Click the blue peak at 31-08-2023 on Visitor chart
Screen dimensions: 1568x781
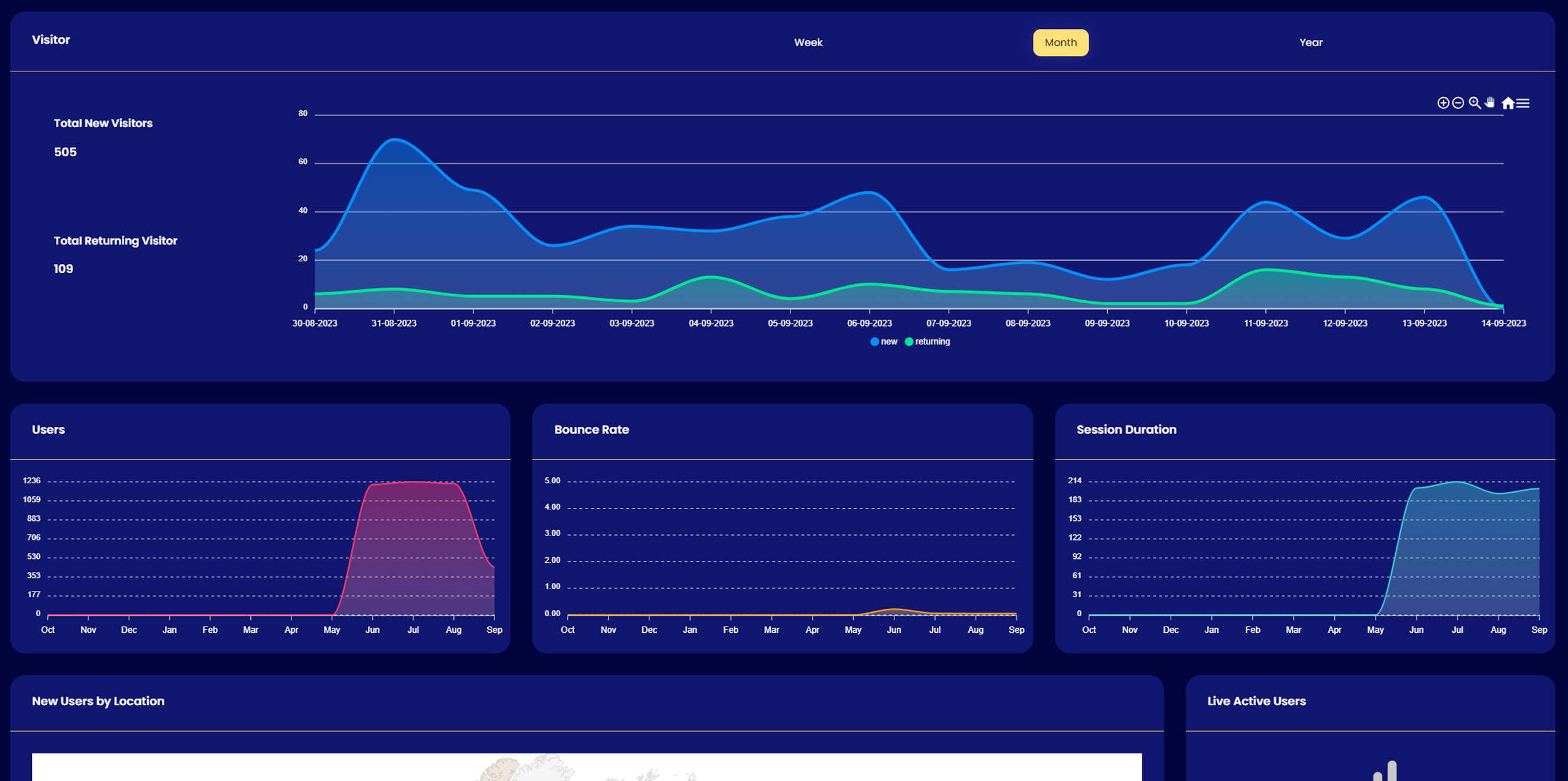coord(394,140)
